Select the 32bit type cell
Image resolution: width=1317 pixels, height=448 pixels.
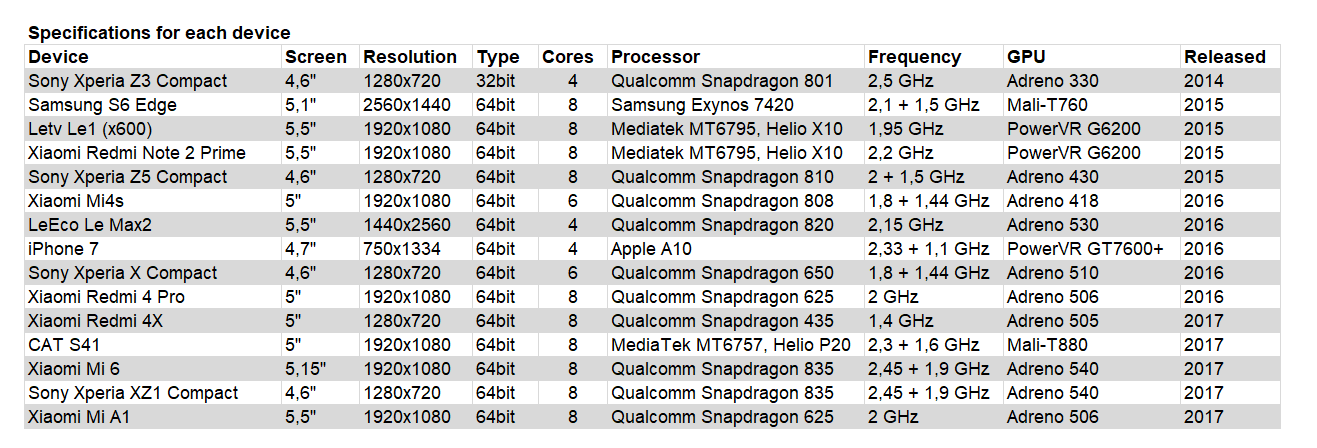[x=505, y=81]
